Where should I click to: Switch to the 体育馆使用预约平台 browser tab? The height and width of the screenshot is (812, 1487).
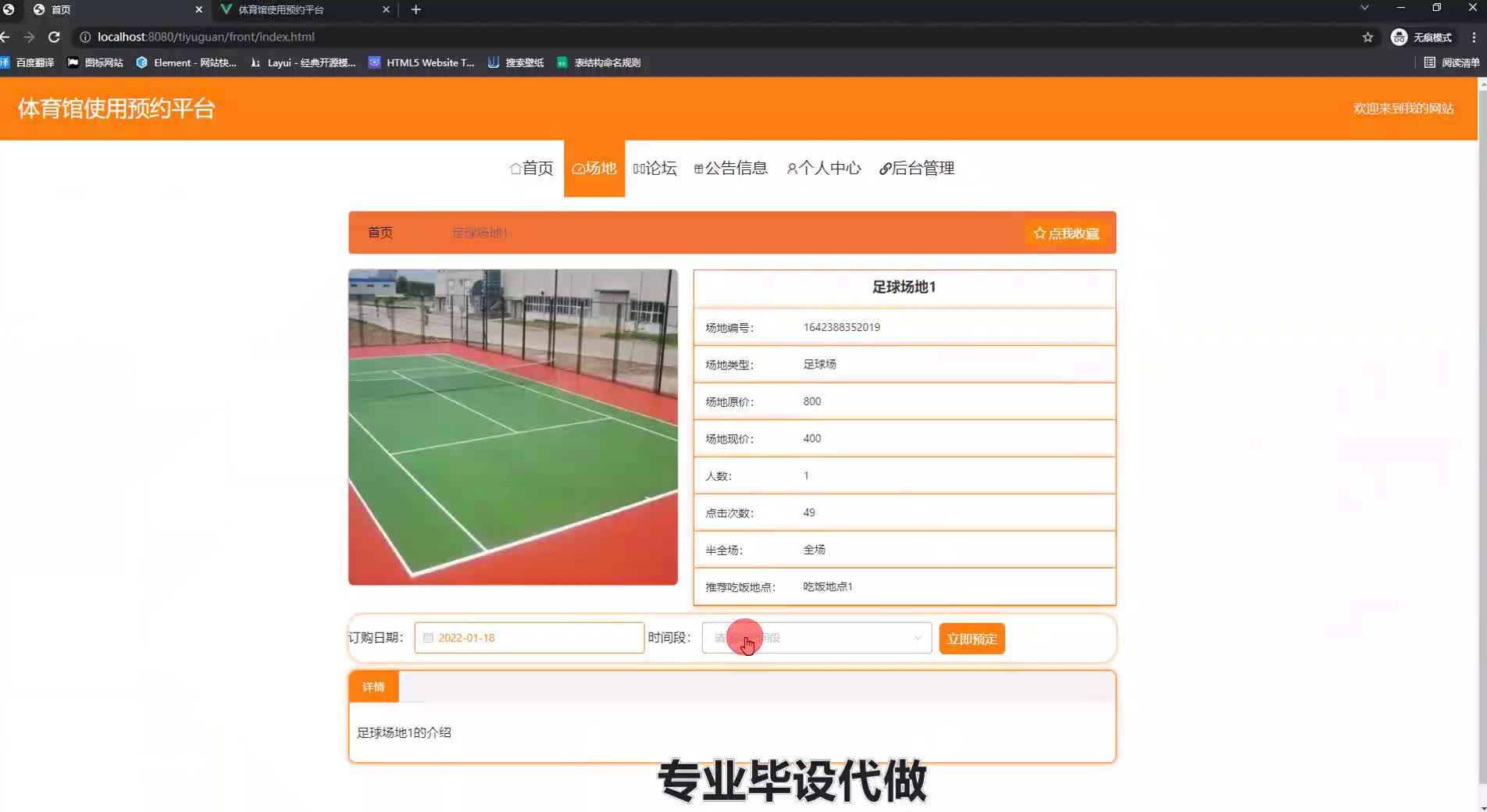(303, 9)
